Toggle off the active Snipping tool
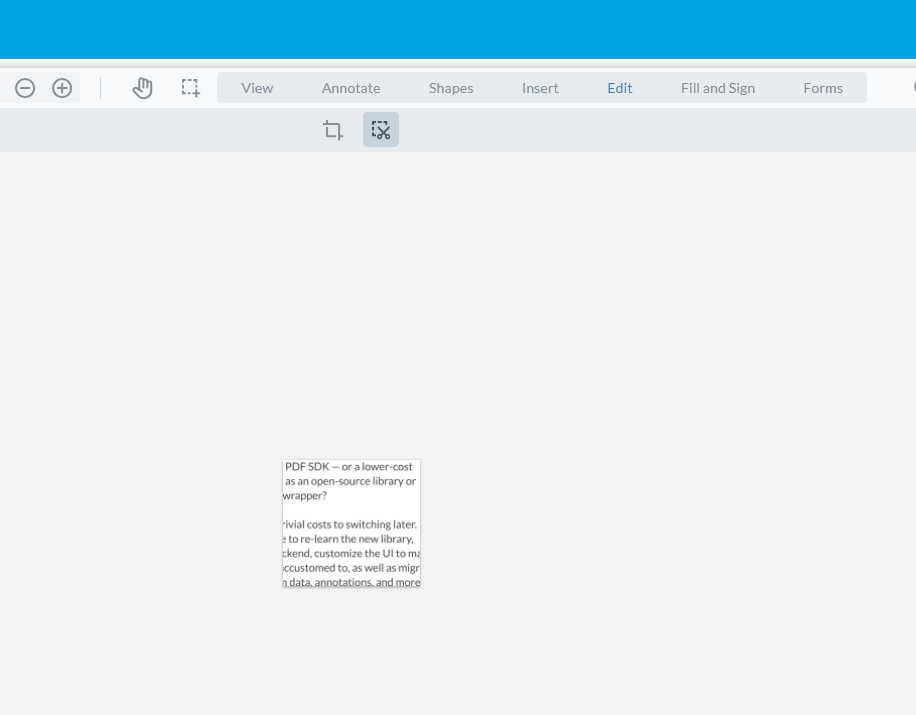Image resolution: width=916 pixels, height=715 pixels. point(380,129)
